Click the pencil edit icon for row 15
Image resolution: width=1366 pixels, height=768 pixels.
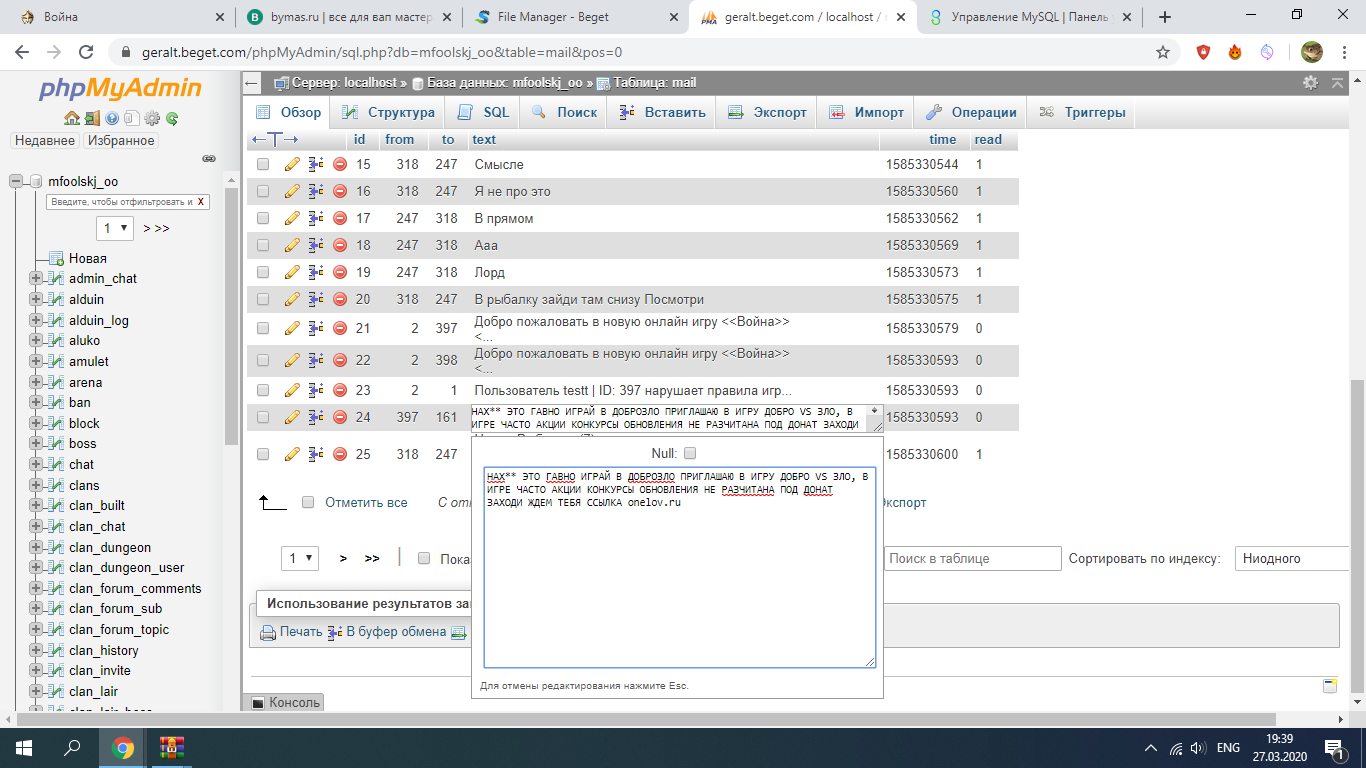pos(292,164)
